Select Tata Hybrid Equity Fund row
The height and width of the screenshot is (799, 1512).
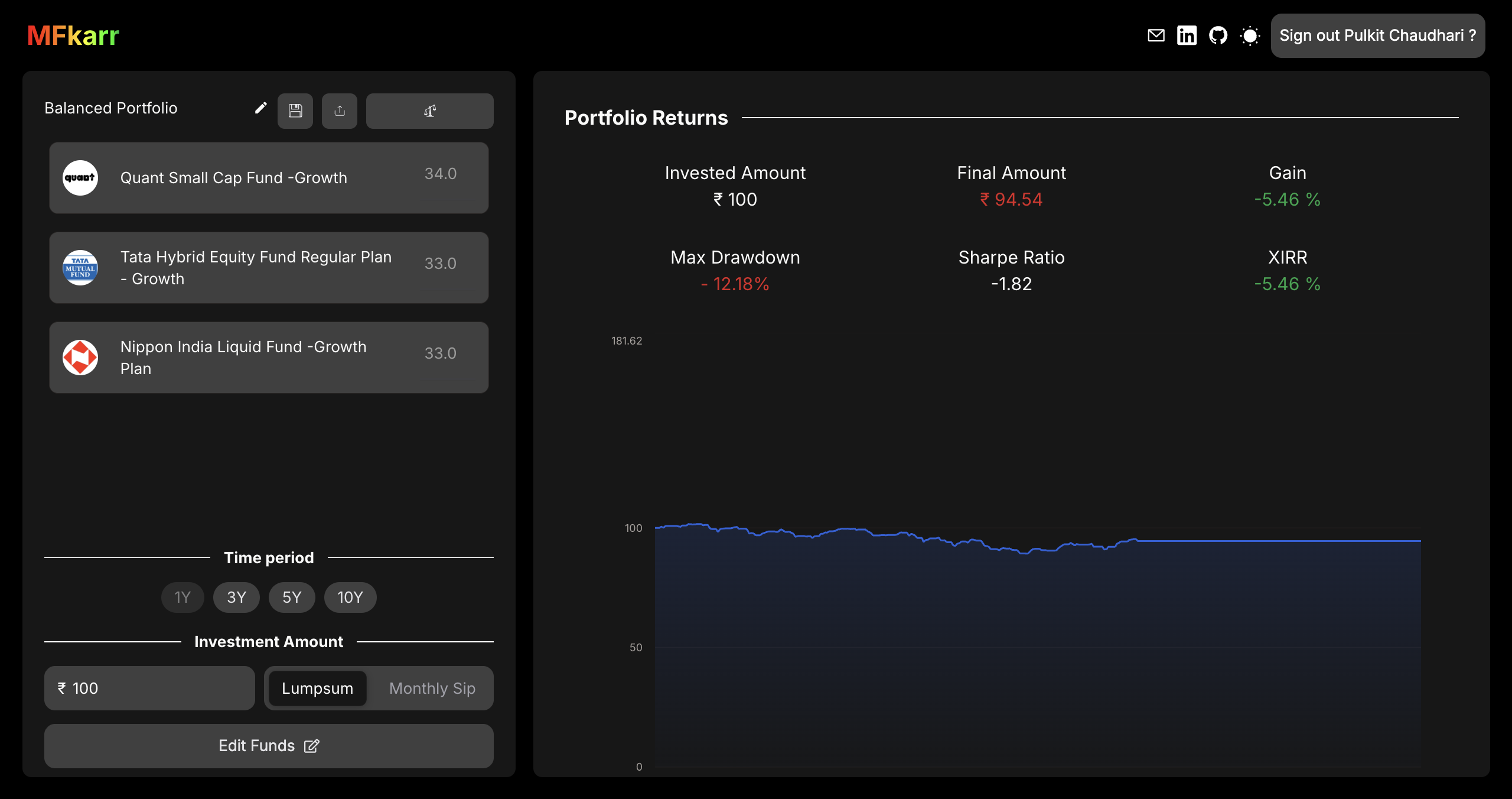(269, 267)
